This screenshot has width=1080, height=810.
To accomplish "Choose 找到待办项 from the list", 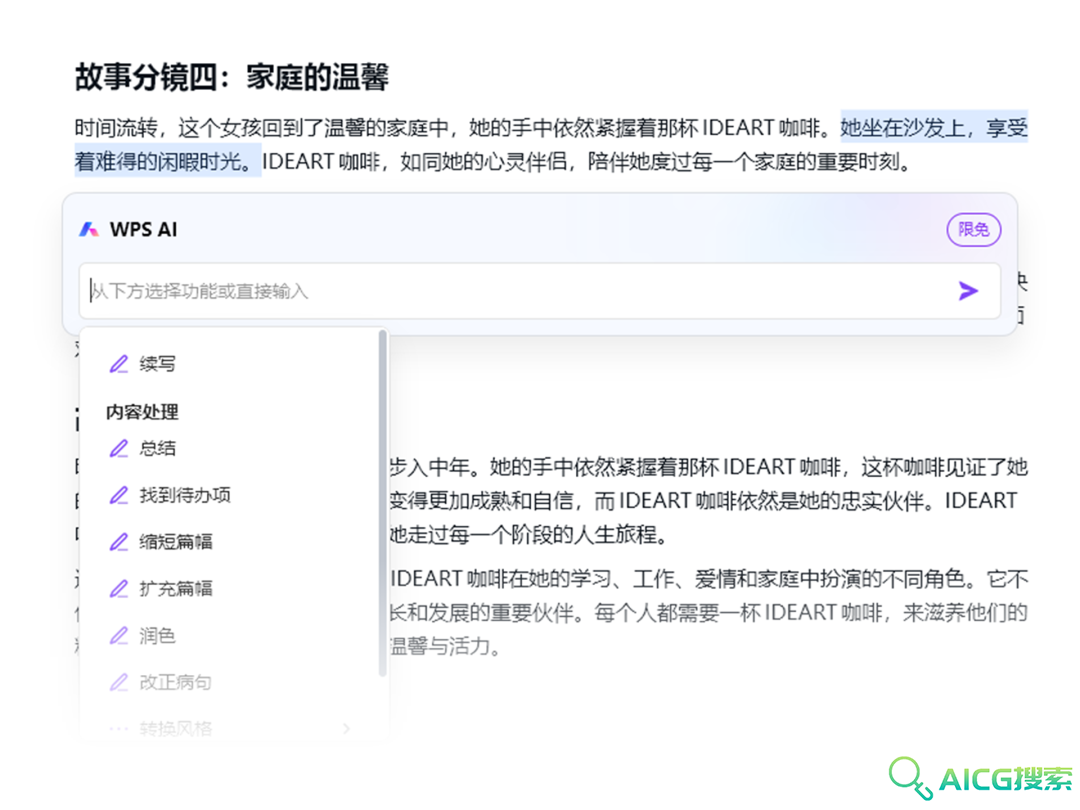I will click(x=185, y=495).
